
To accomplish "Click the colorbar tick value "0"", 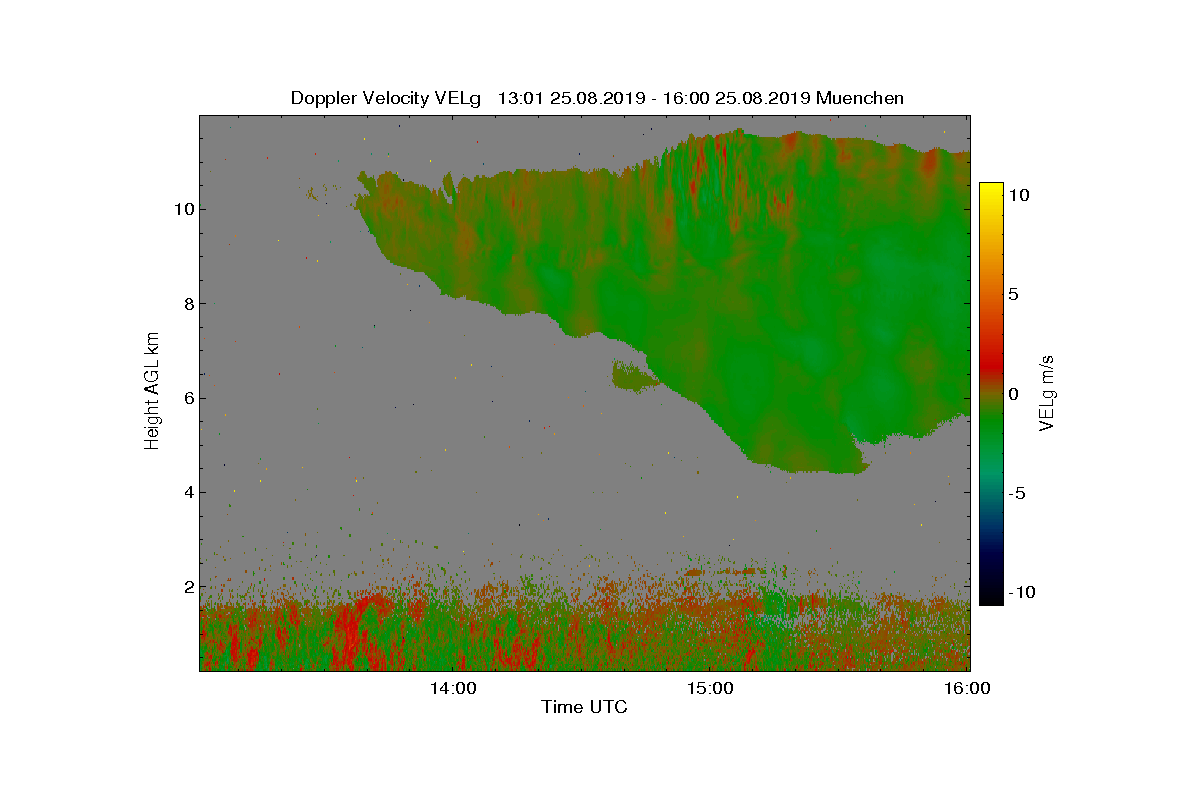I will click(x=1014, y=394).
